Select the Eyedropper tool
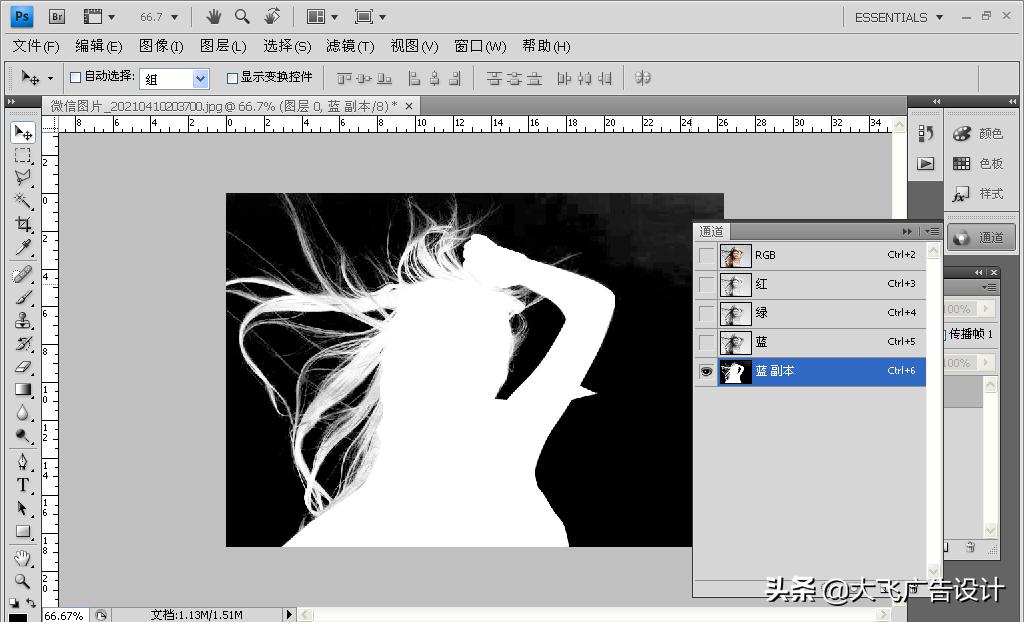This screenshot has height=622, width=1024. tap(23, 248)
